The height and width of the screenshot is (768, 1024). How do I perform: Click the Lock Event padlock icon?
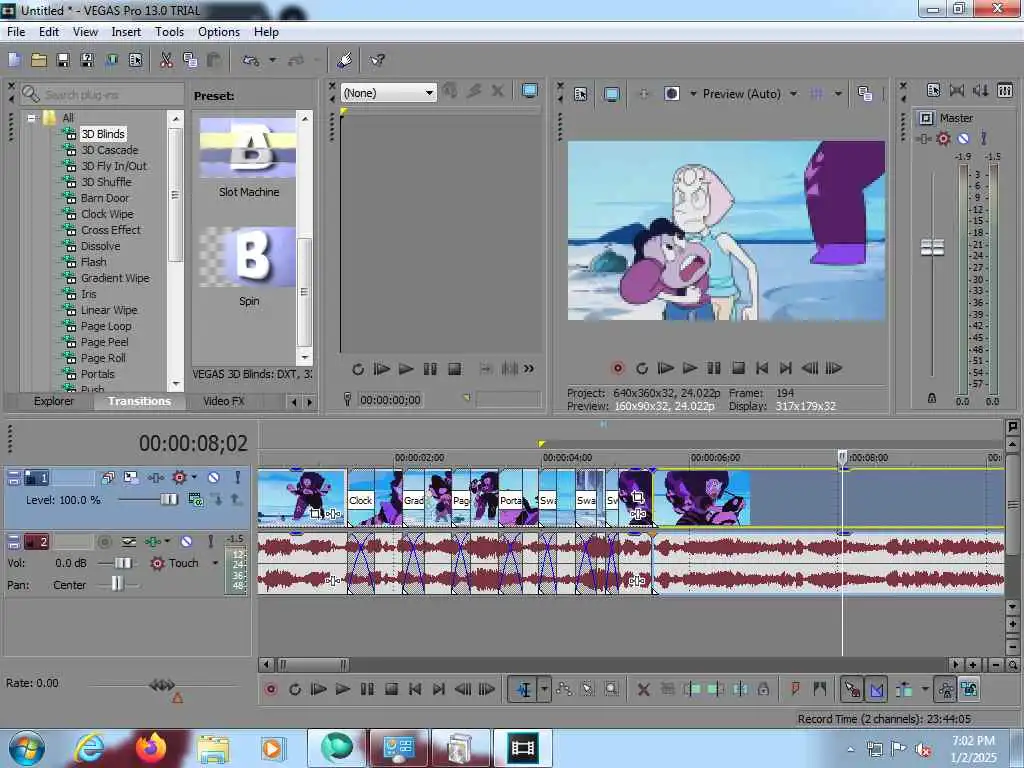click(x=763, y=689)
